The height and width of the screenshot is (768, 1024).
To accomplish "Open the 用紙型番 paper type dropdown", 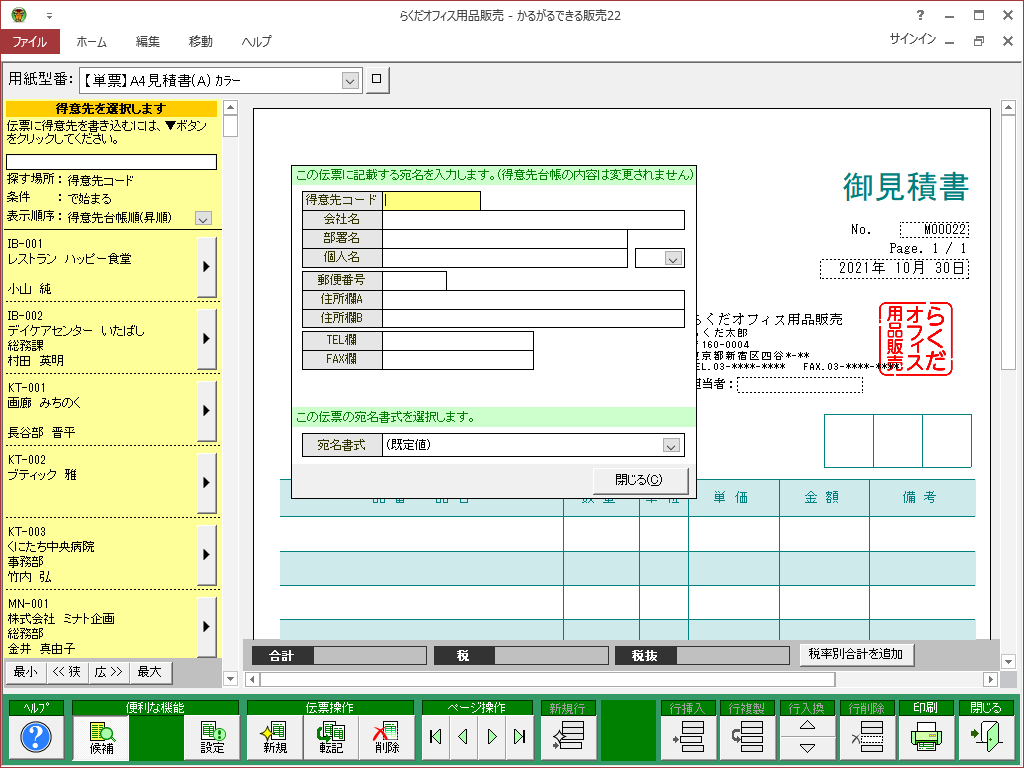I will point(350,81).
